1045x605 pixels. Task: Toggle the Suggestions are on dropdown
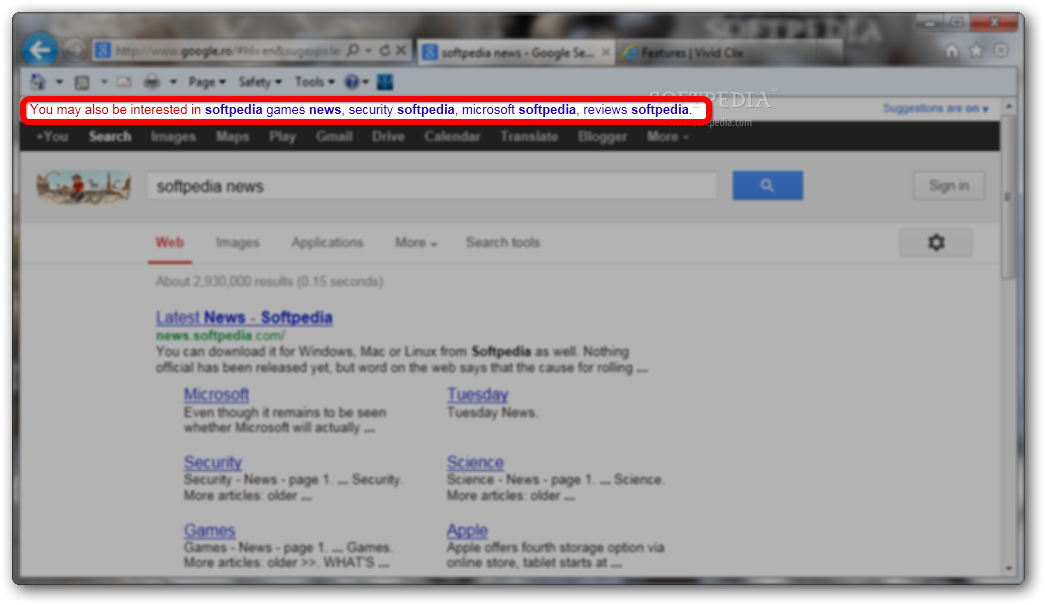pos(935,108)
